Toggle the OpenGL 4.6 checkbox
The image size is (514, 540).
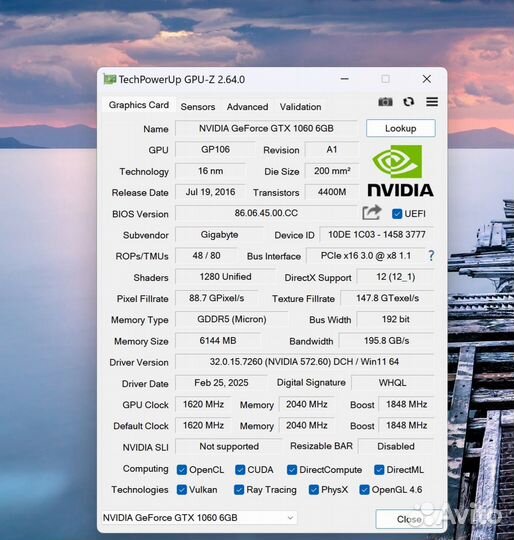pos(364,490)
